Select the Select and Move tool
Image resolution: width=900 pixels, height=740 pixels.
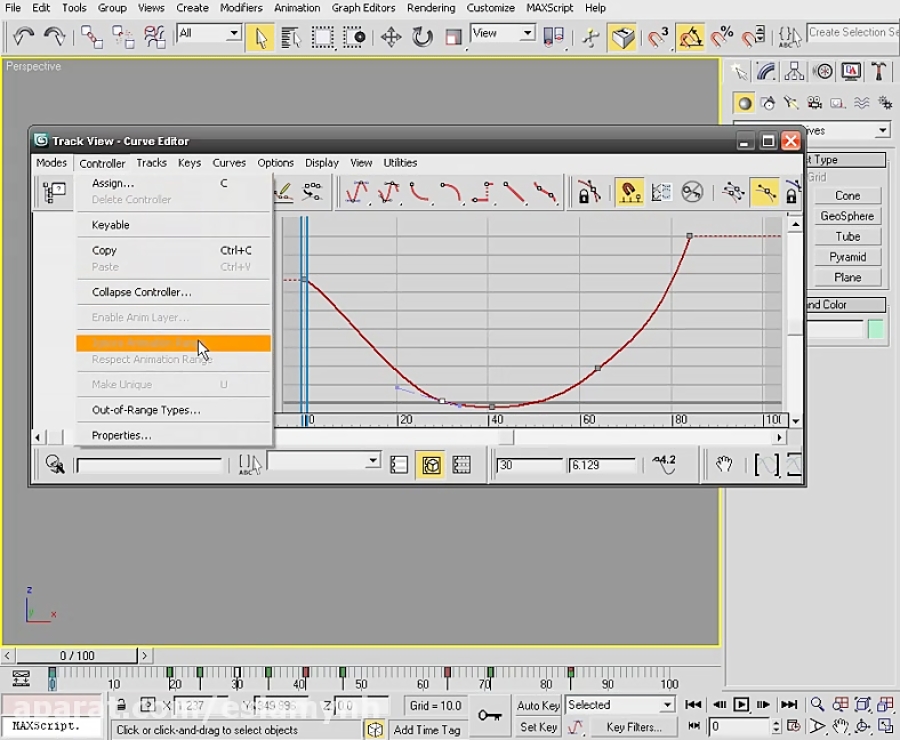coord(390,36)
